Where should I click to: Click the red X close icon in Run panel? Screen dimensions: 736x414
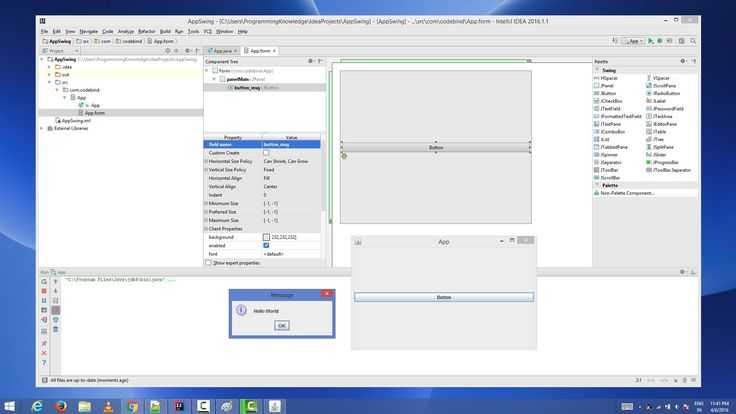pos(44,353)
